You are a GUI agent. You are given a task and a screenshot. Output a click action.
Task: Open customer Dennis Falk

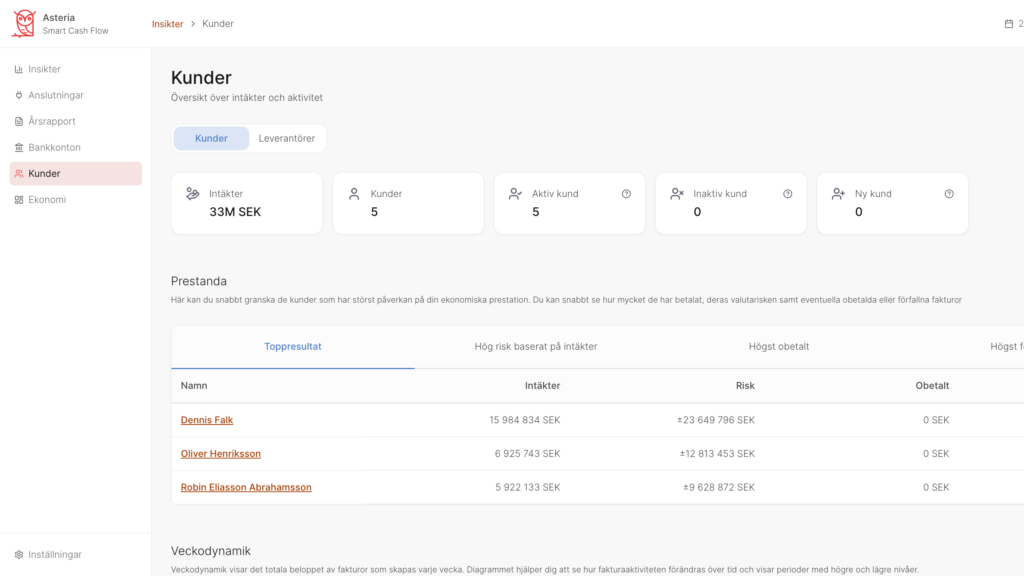[x=207, y=420]
